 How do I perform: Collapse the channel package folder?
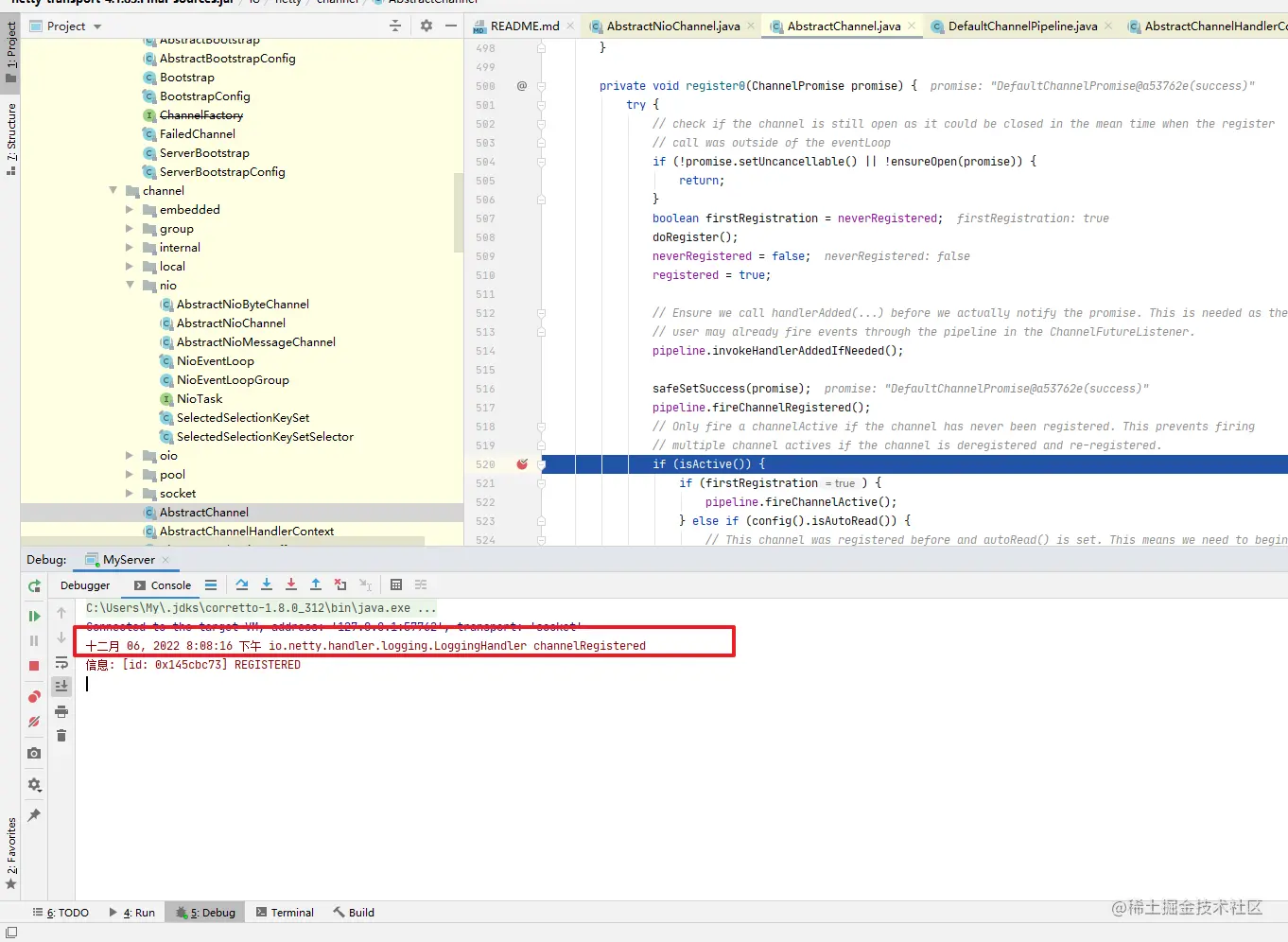(113, 191)
